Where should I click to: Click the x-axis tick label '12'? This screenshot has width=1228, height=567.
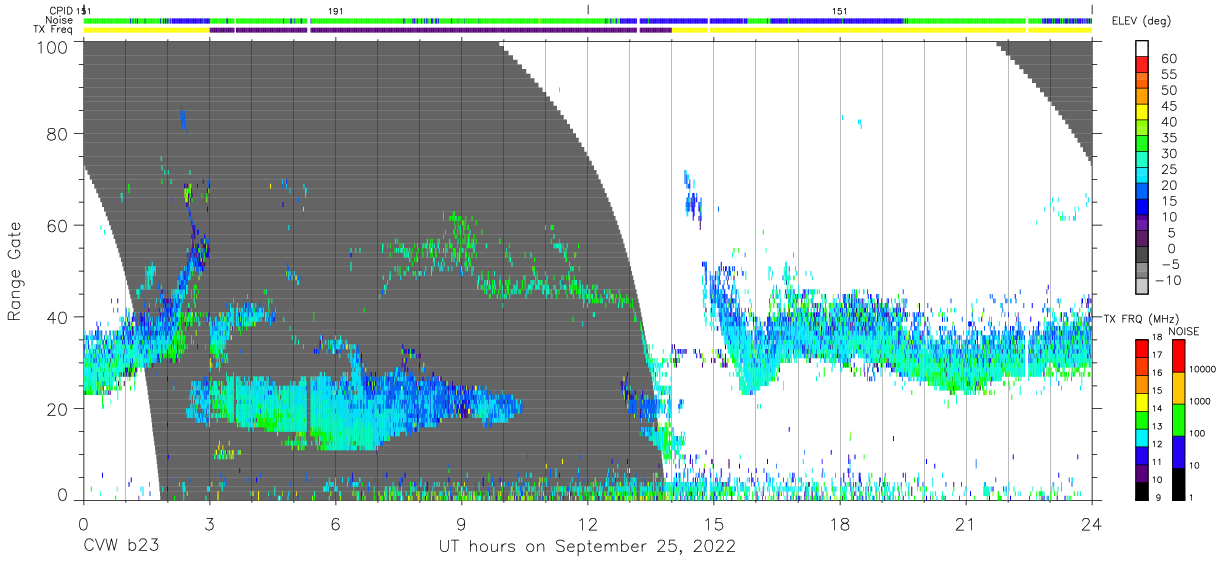587,525
